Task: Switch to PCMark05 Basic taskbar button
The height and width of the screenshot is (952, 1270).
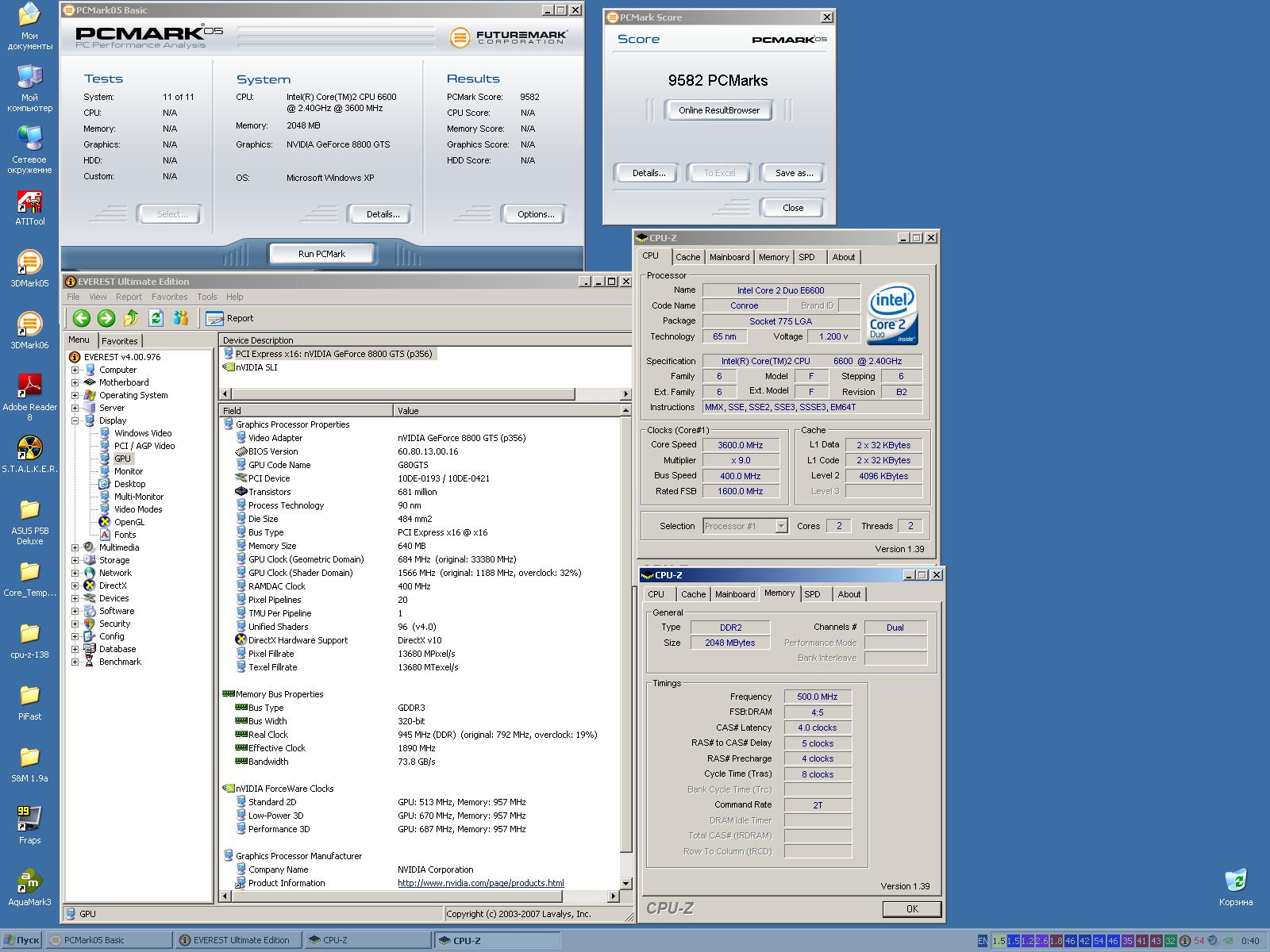Action: click(x=109, y=940)
